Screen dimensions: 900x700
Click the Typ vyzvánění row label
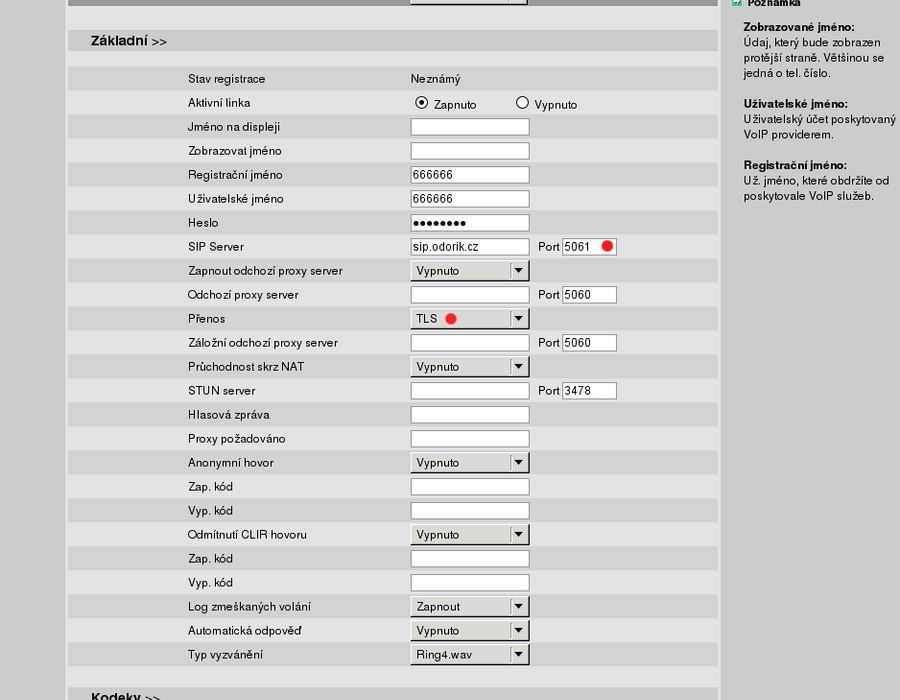coord(225,655)
